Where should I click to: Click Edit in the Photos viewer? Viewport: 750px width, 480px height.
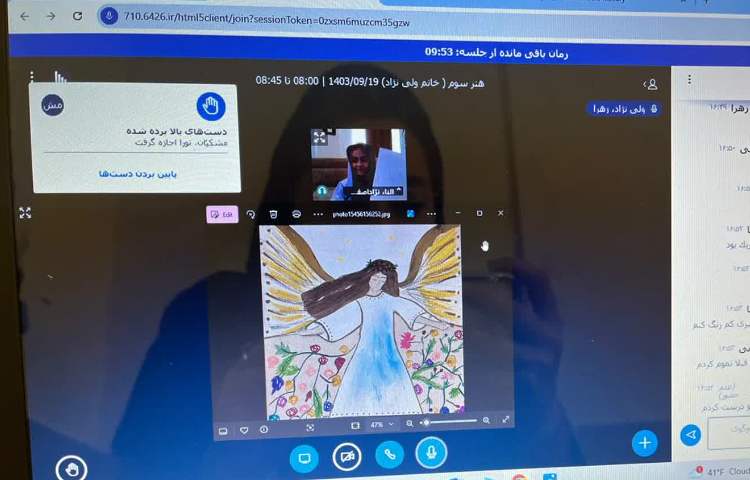point(222,214)
